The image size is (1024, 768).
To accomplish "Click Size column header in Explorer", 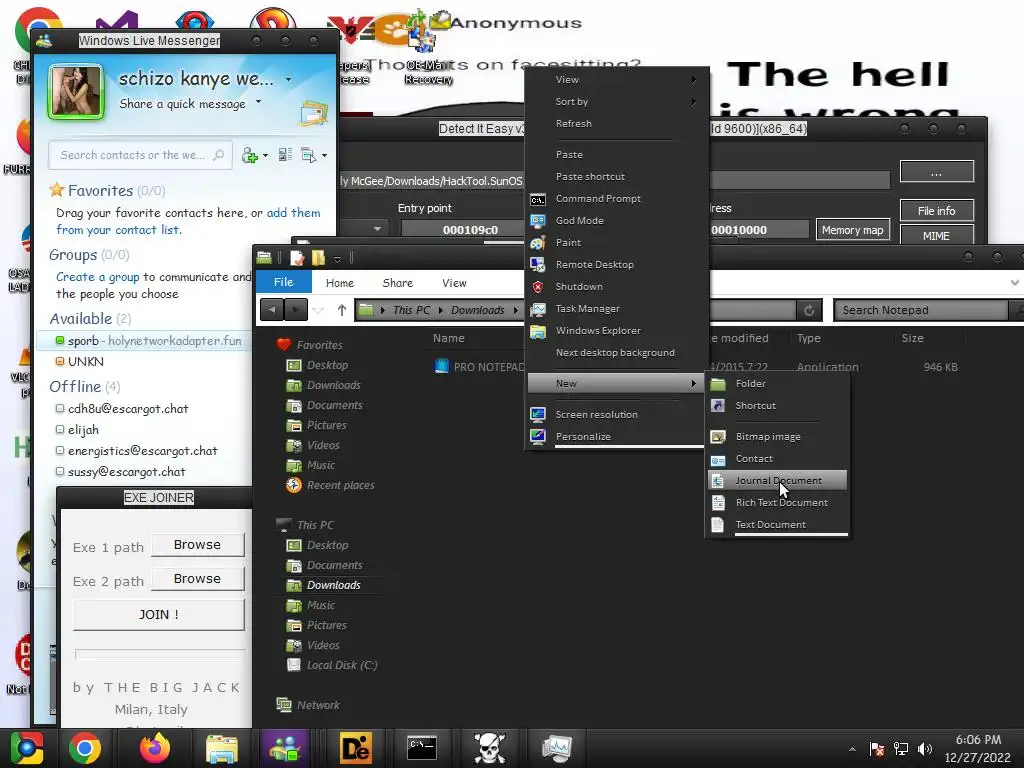I will (x=912, y=338).
